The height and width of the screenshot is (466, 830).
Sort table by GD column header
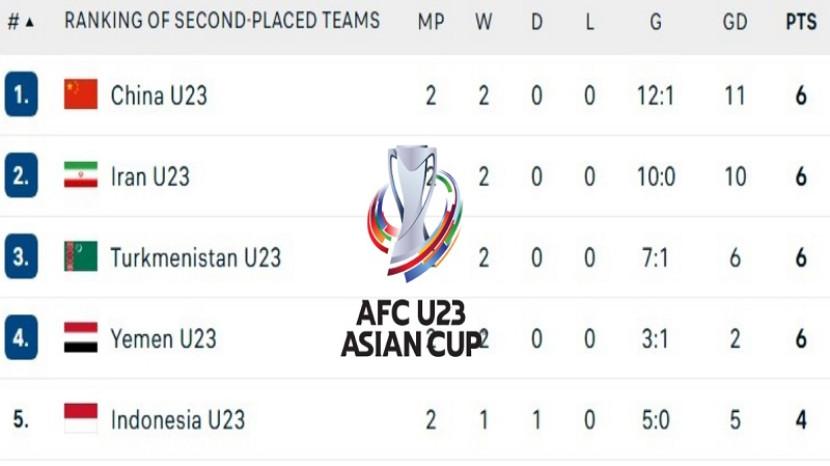click(735, 22)
